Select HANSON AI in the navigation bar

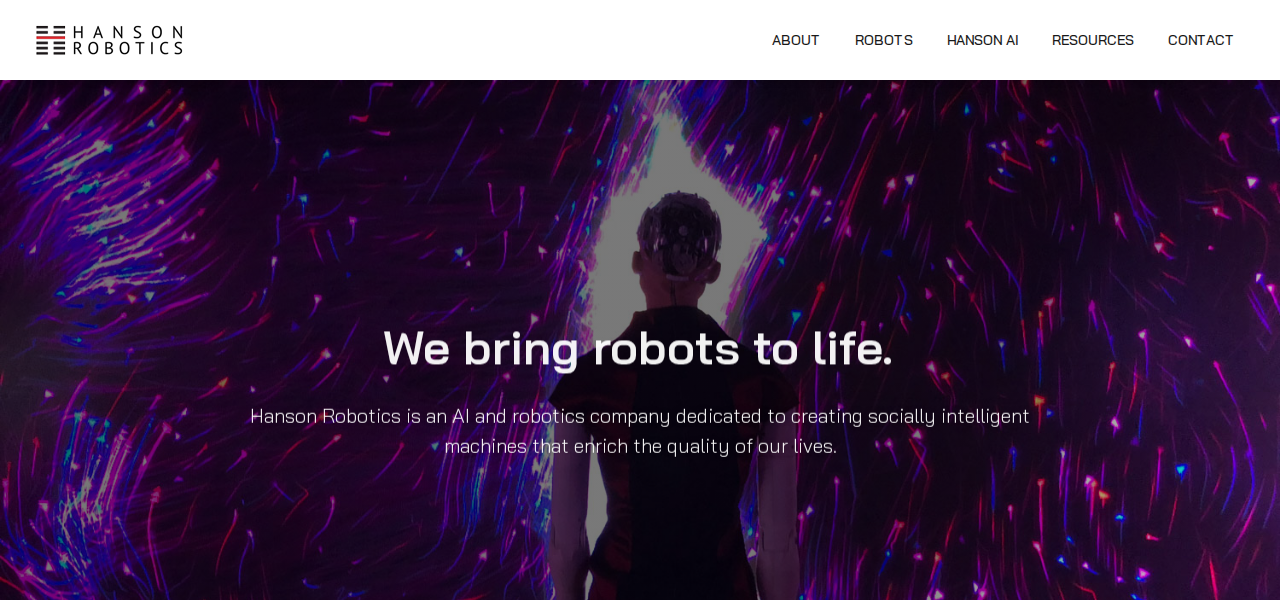click(x=982, y=40)
